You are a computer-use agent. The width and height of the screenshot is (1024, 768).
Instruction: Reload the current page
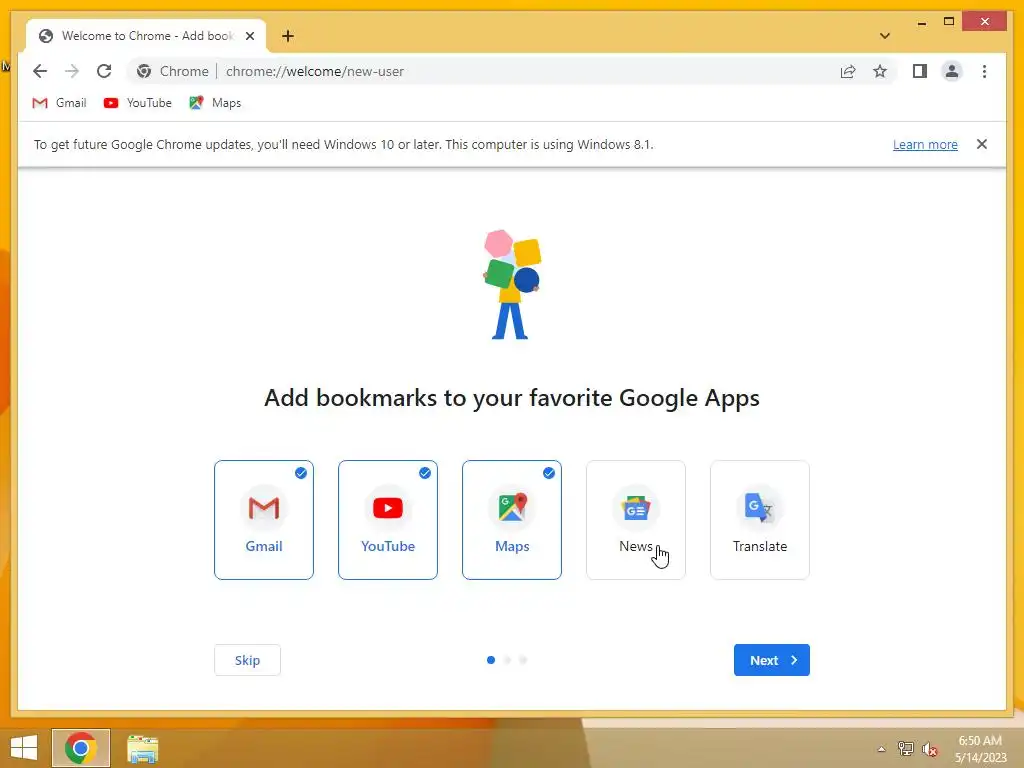104,71
